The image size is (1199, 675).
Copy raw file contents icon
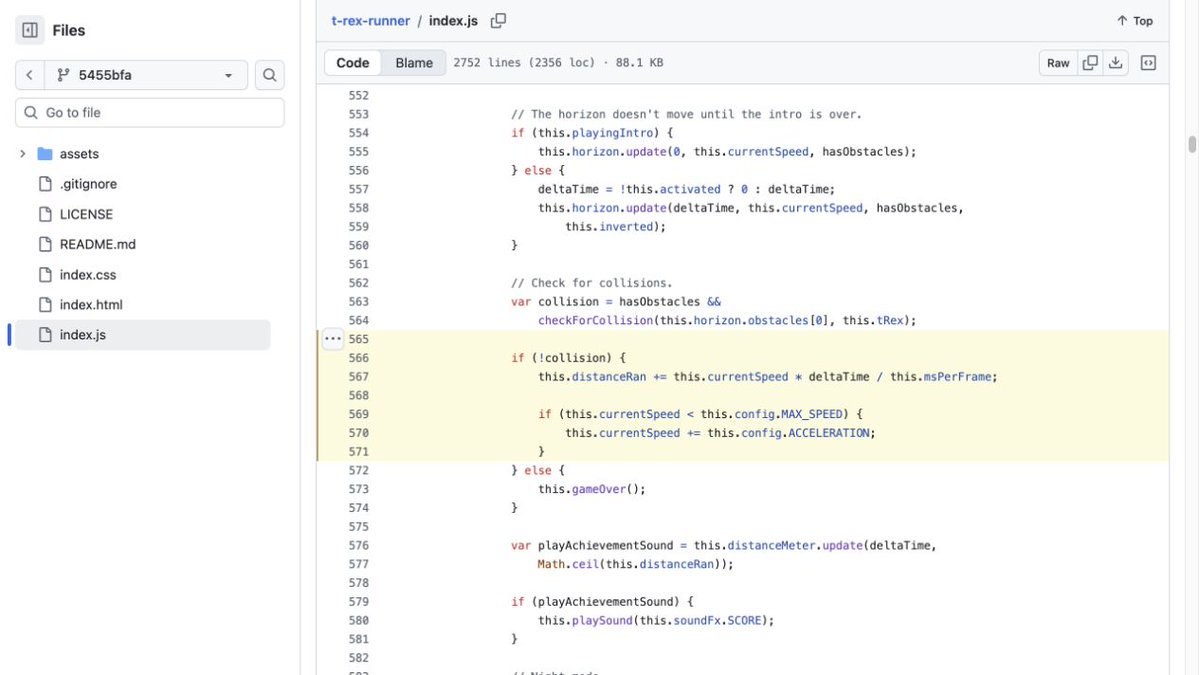(x=1090, y=63)
